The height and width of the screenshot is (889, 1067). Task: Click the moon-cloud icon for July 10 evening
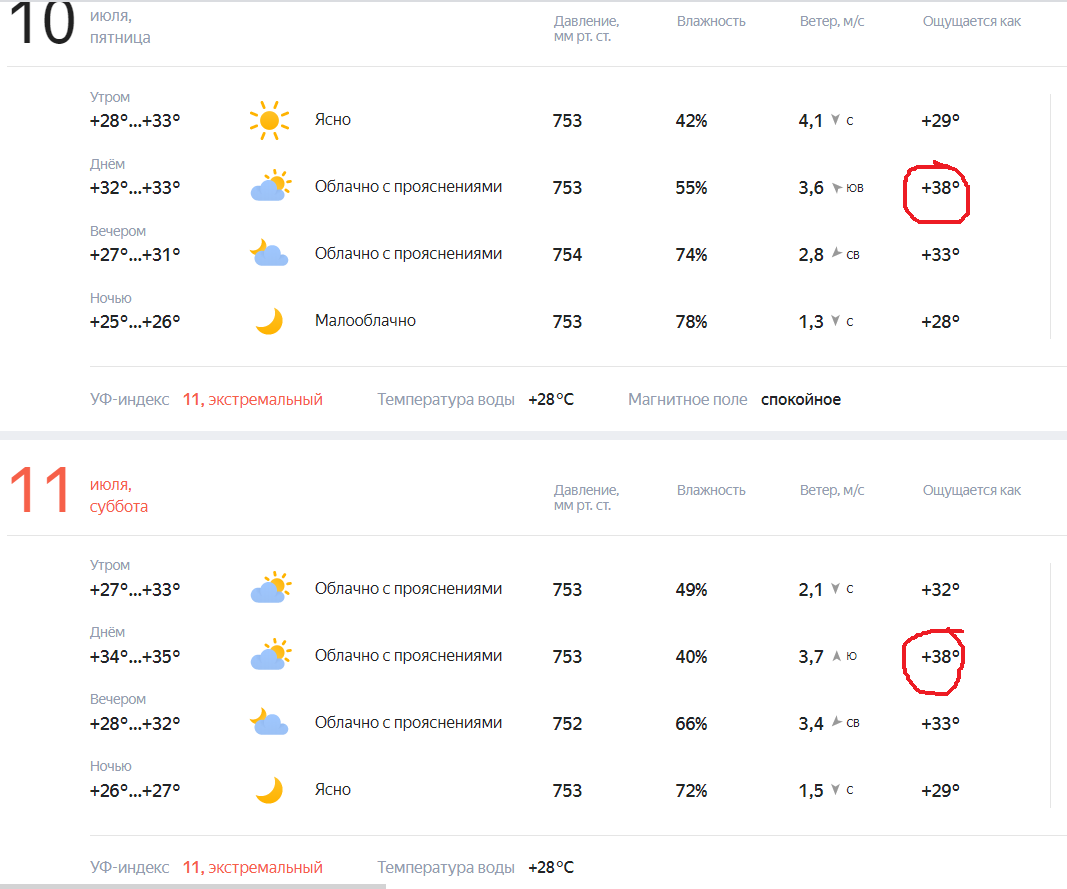[269, 253]
